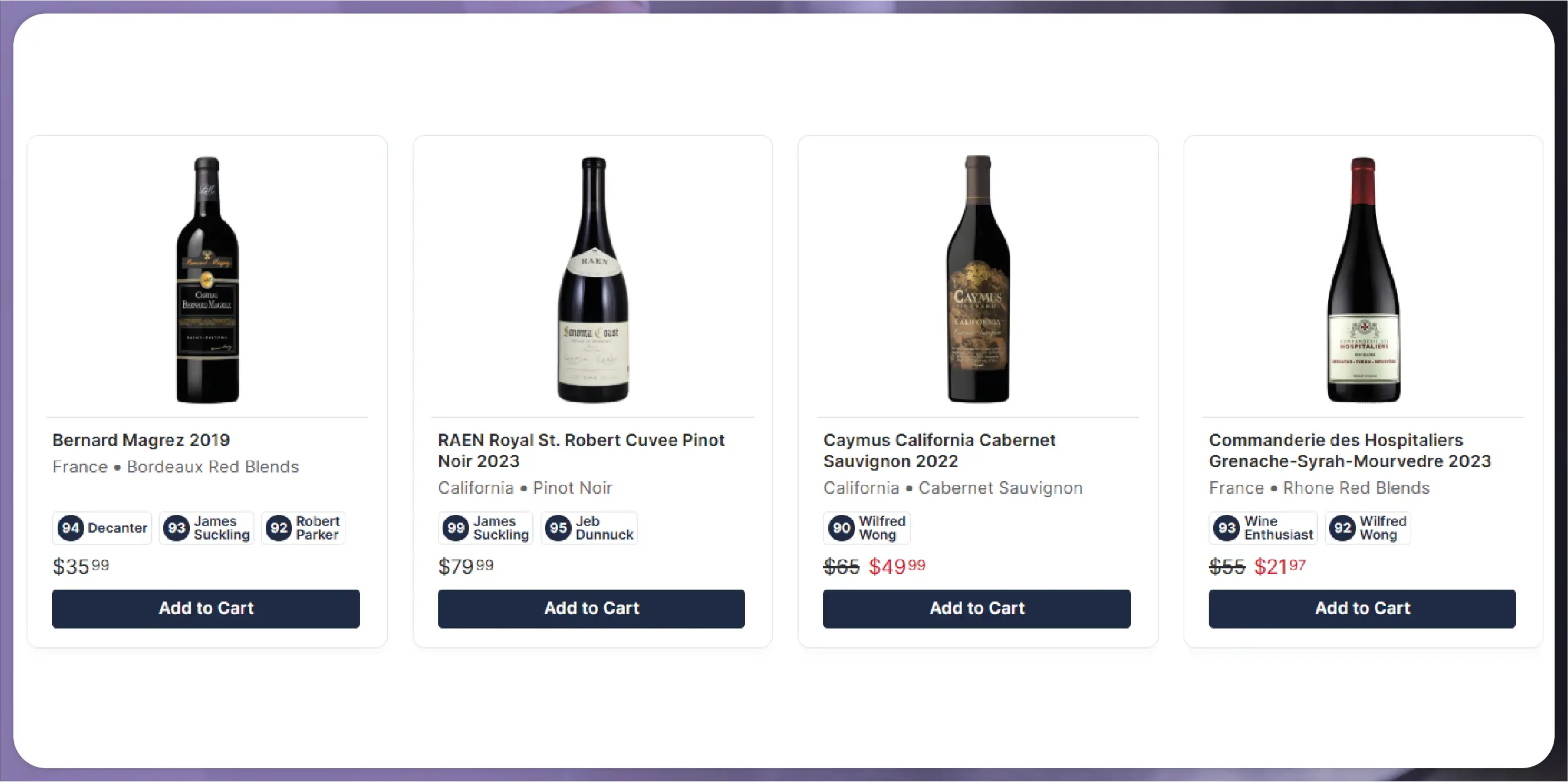This screenshot has height=782, width=1568.
Task: Add Commanderie des Hospitaliers to cart
Action: [1362, 608]
